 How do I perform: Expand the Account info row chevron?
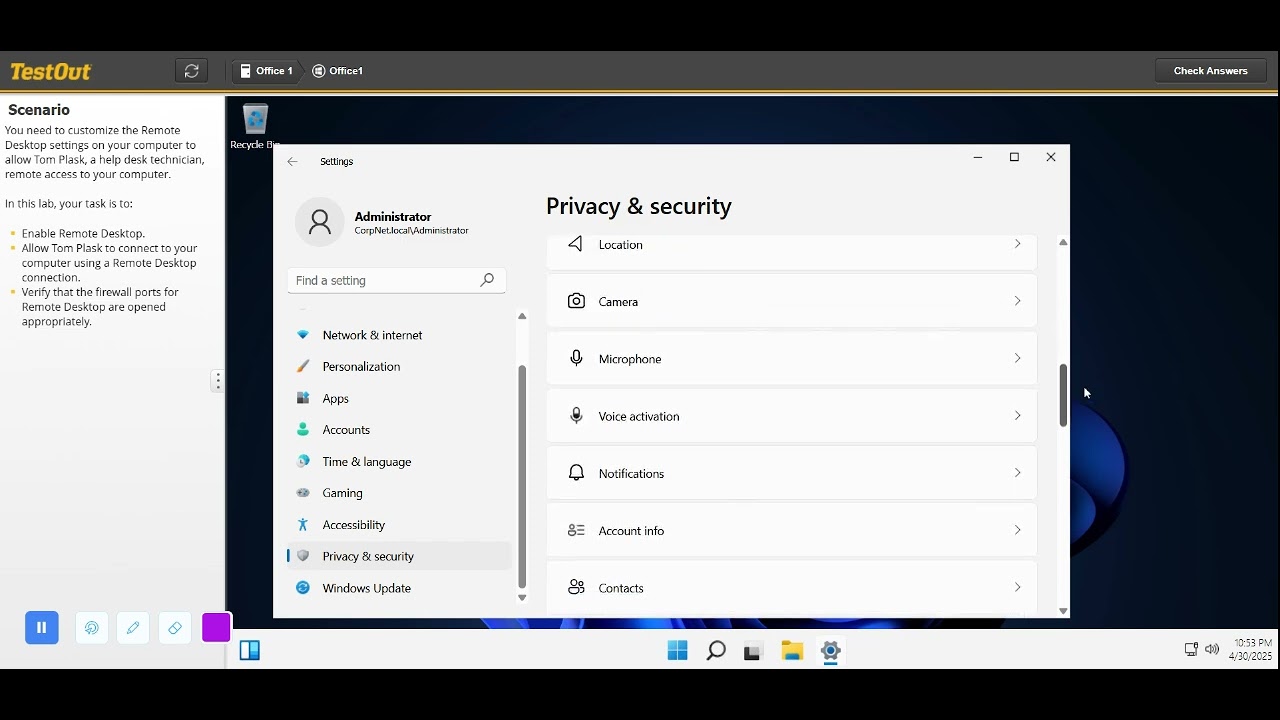click(1018, 530)
